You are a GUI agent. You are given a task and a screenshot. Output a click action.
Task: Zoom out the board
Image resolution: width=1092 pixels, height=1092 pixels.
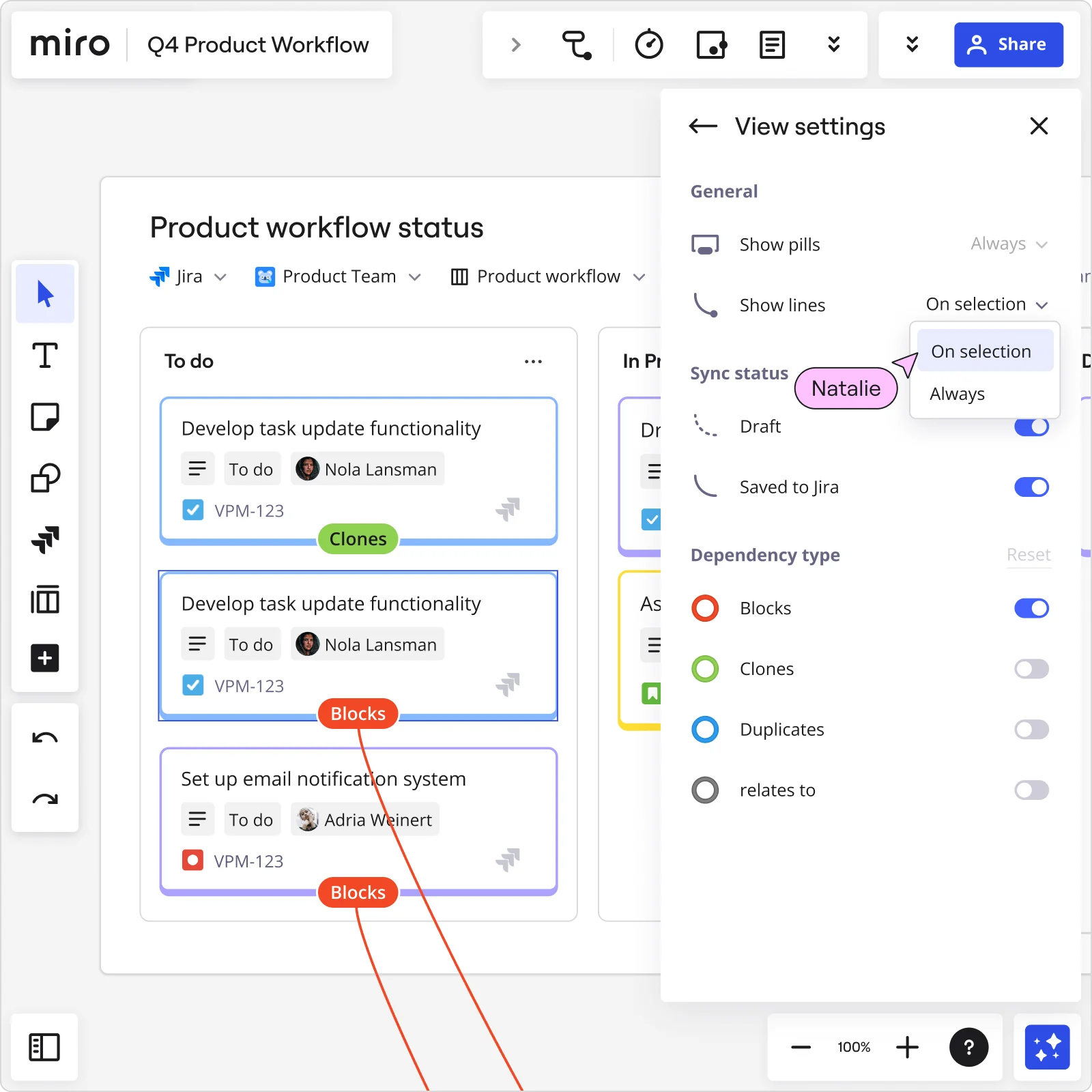[801, 1047]
